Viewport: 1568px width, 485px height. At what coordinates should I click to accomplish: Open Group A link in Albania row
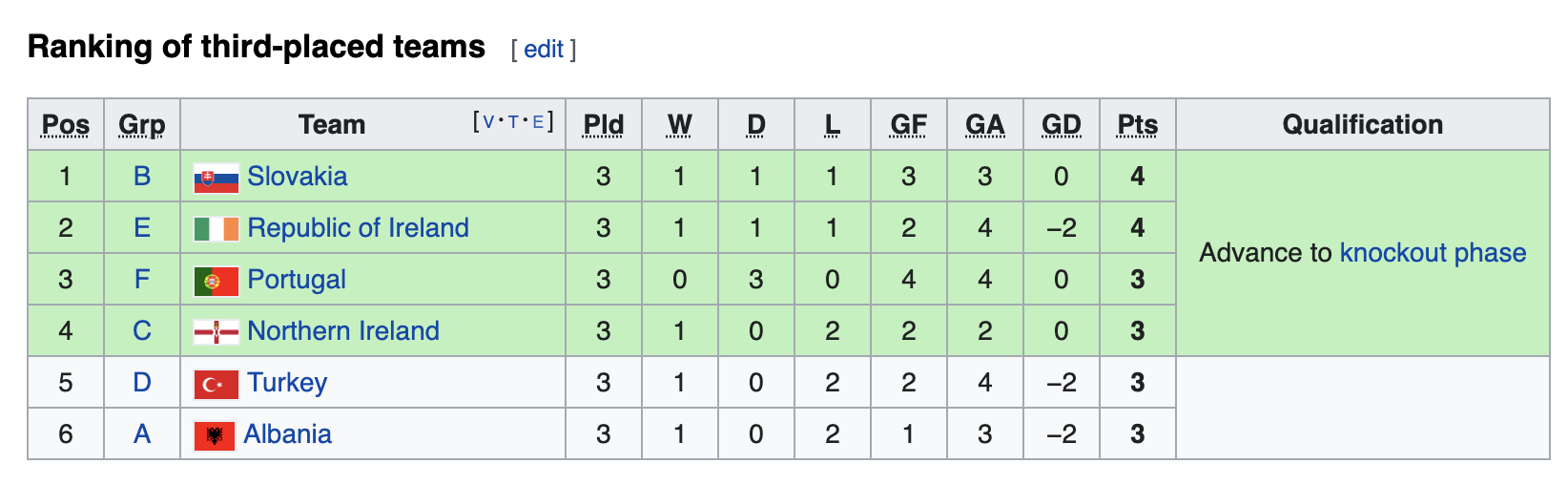(142, 434)
